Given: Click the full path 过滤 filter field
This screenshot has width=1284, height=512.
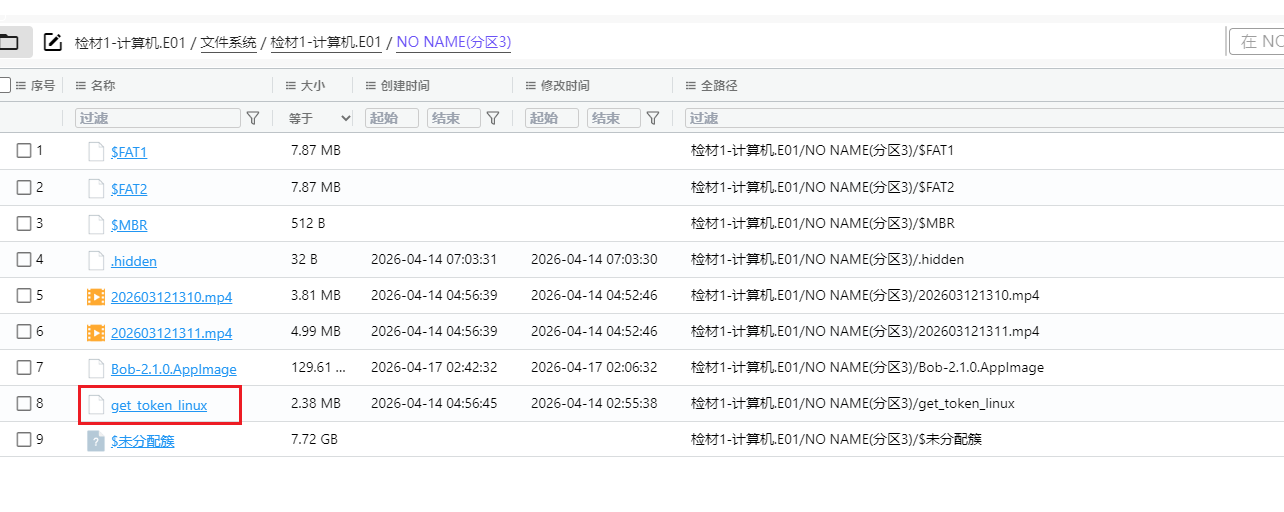Looking at the screenshot, I should coord(980,118).
